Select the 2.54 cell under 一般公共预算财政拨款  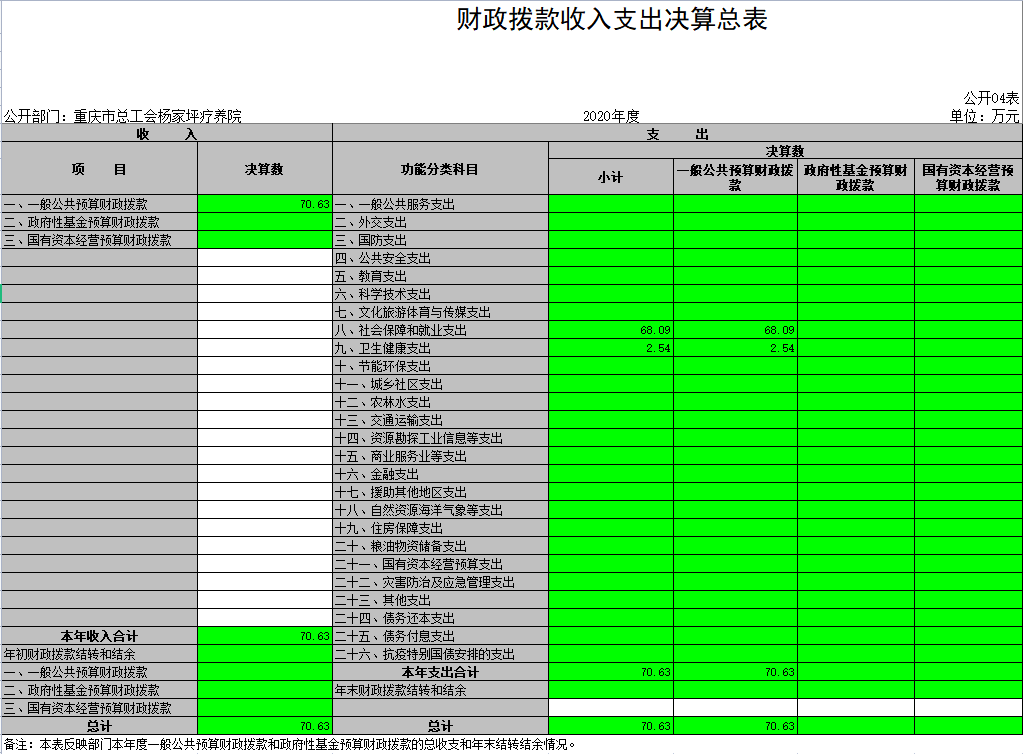[x=735, y=348]
